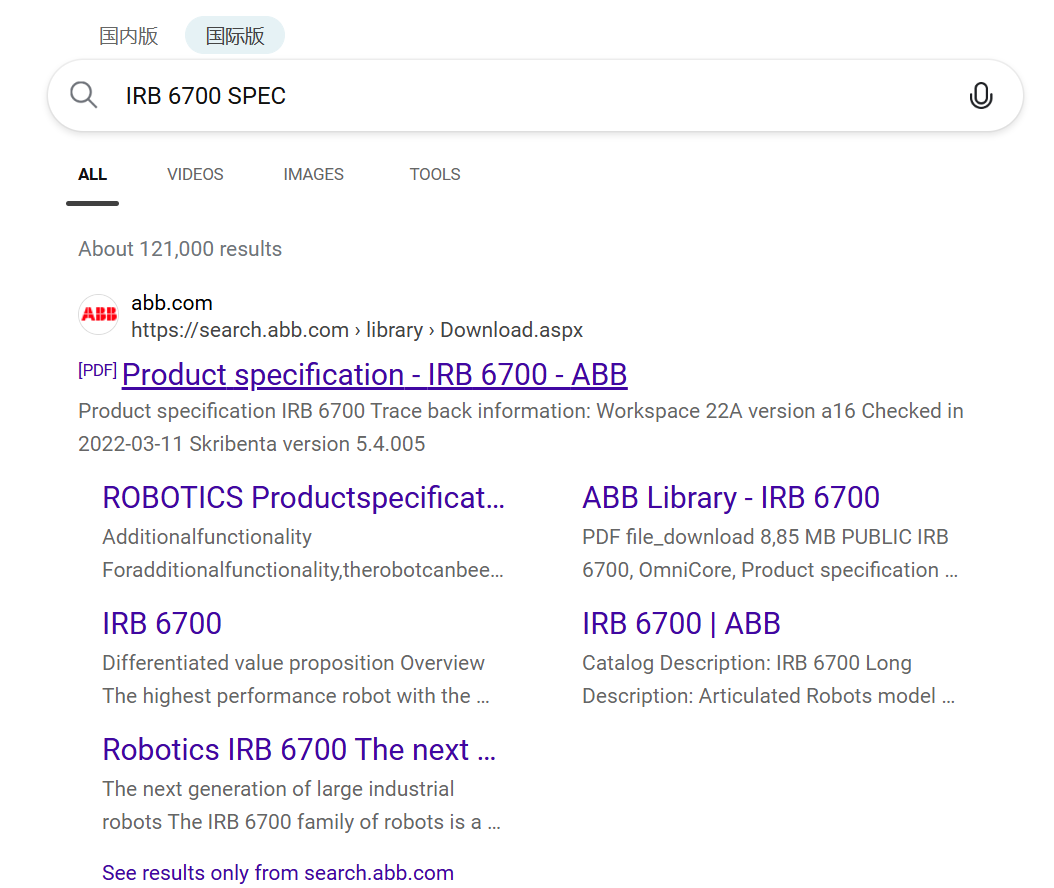Click the search.abb.com URL breadcrumb
Viewport: 1054px width, 888px height.
point(357,330)
